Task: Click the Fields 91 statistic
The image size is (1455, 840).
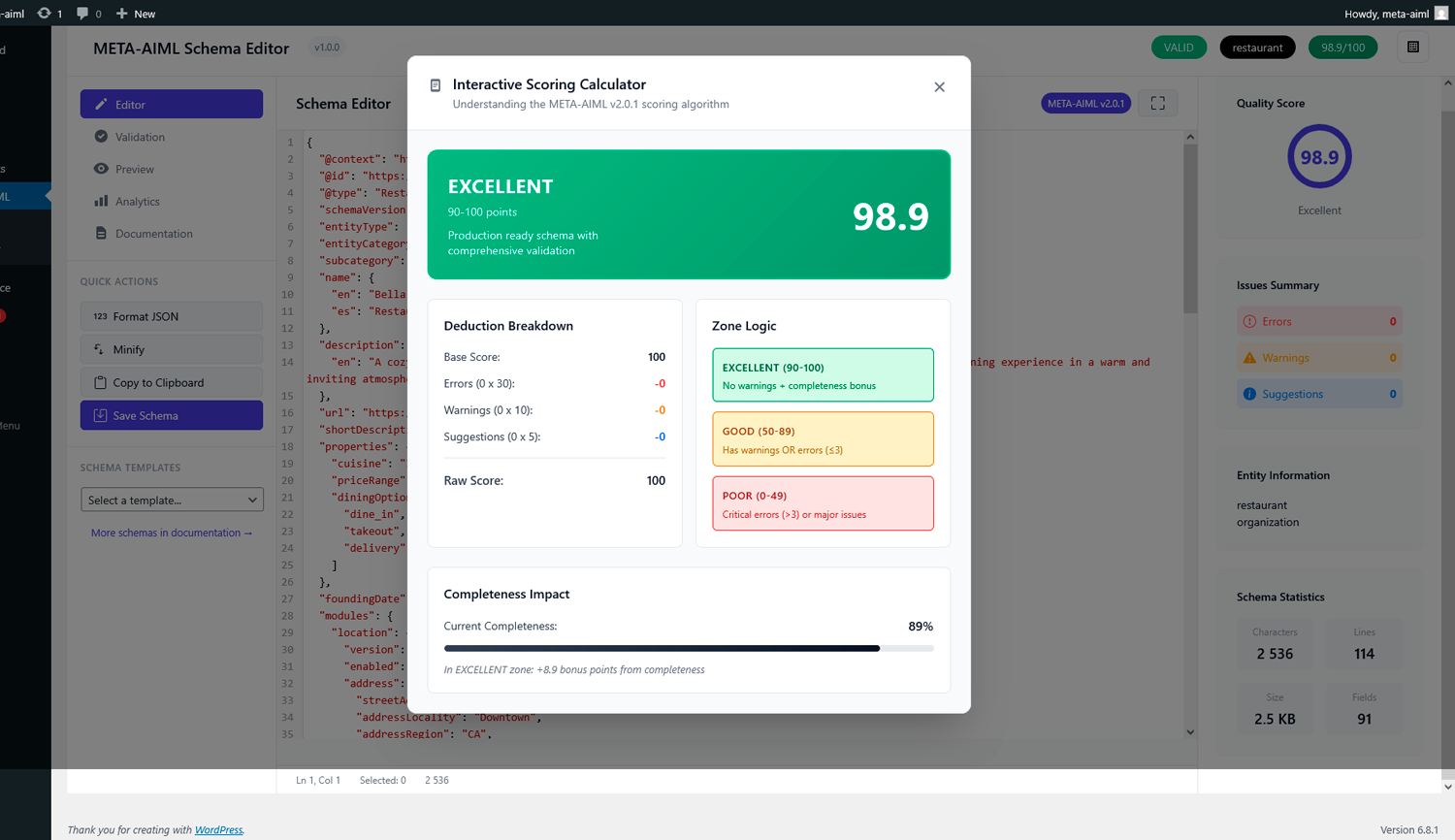Action: (1364, 710)
